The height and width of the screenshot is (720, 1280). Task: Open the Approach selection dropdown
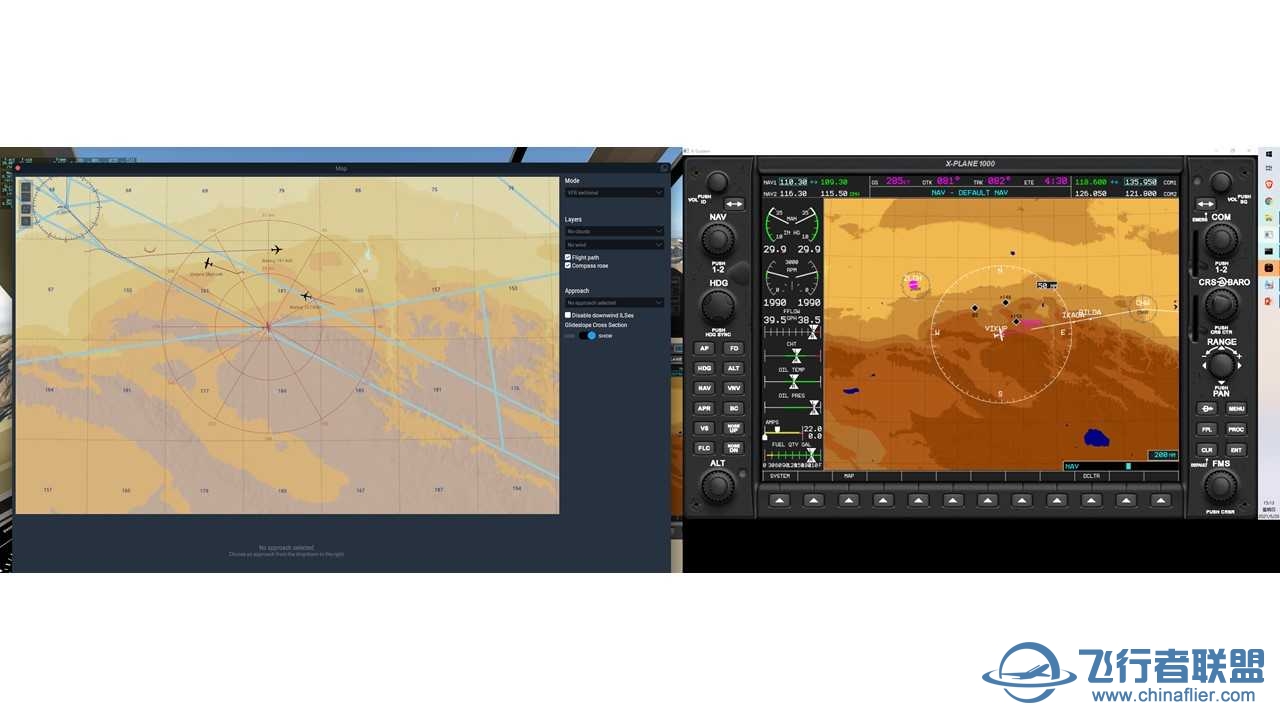(x=614, y=302)
